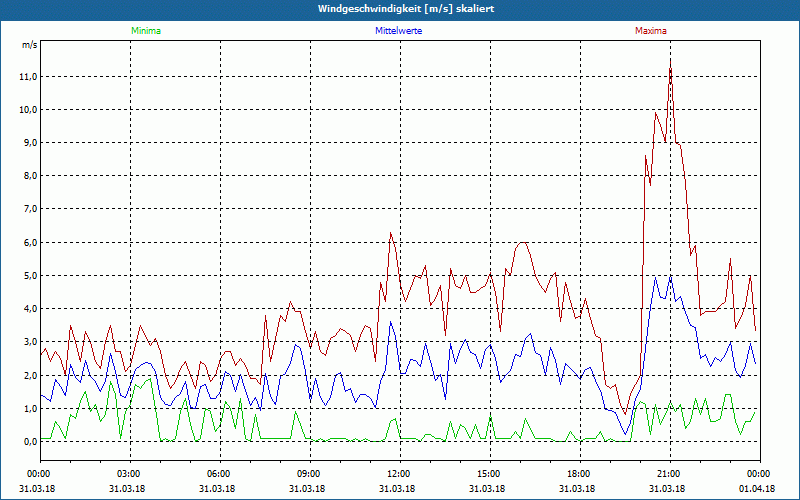Image resolution: width=800 pixels, height=500 pixels.
Task: Click the "31.03.18" date under 12:00
Action: coord(397,489)
